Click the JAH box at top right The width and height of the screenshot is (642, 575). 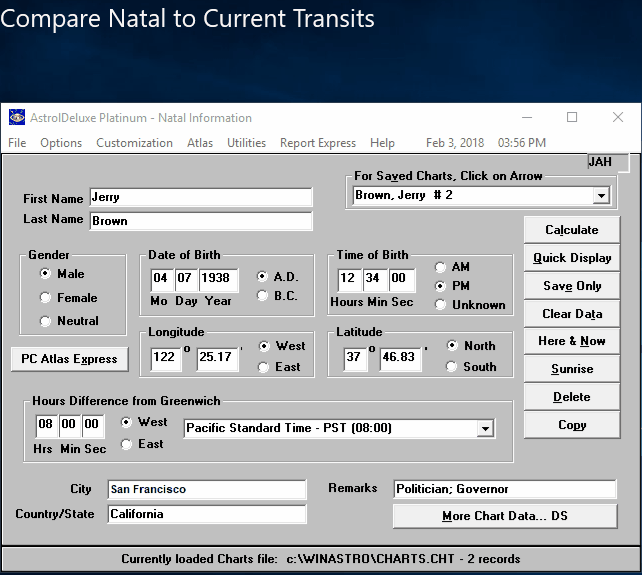pos(608,162)
